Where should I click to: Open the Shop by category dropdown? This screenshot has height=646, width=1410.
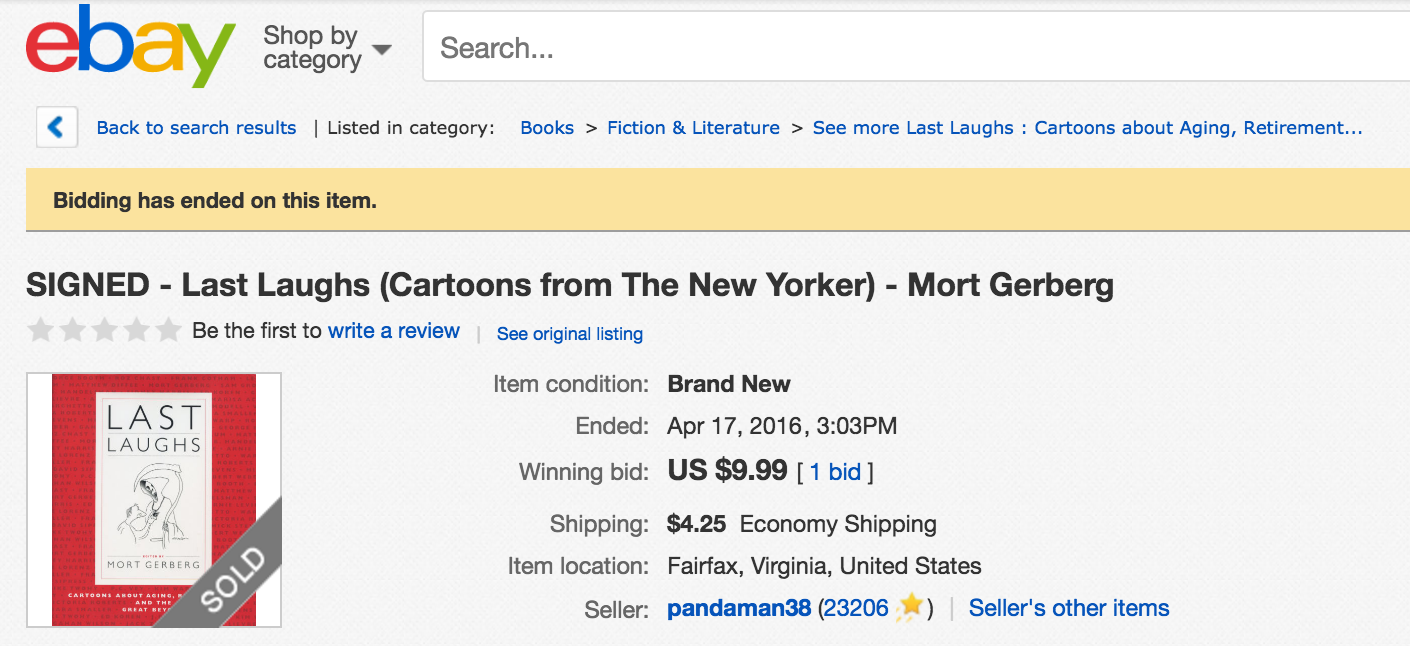click(311, 48)
